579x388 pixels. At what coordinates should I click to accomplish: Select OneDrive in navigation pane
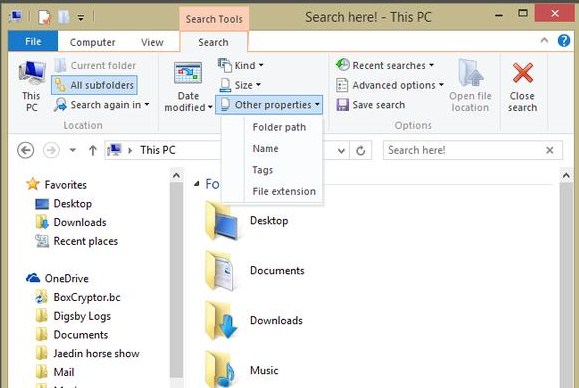point(57,278)
